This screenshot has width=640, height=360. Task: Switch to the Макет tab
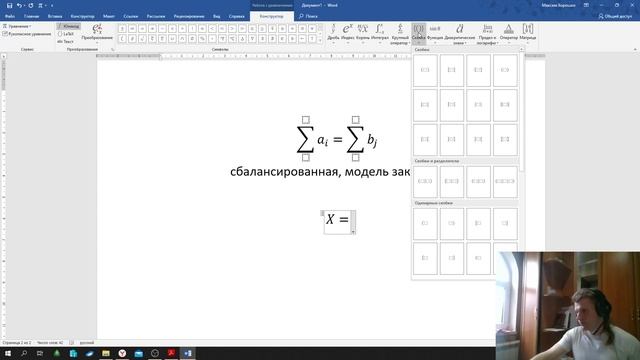pyautogui.click(x=109, y=16)
